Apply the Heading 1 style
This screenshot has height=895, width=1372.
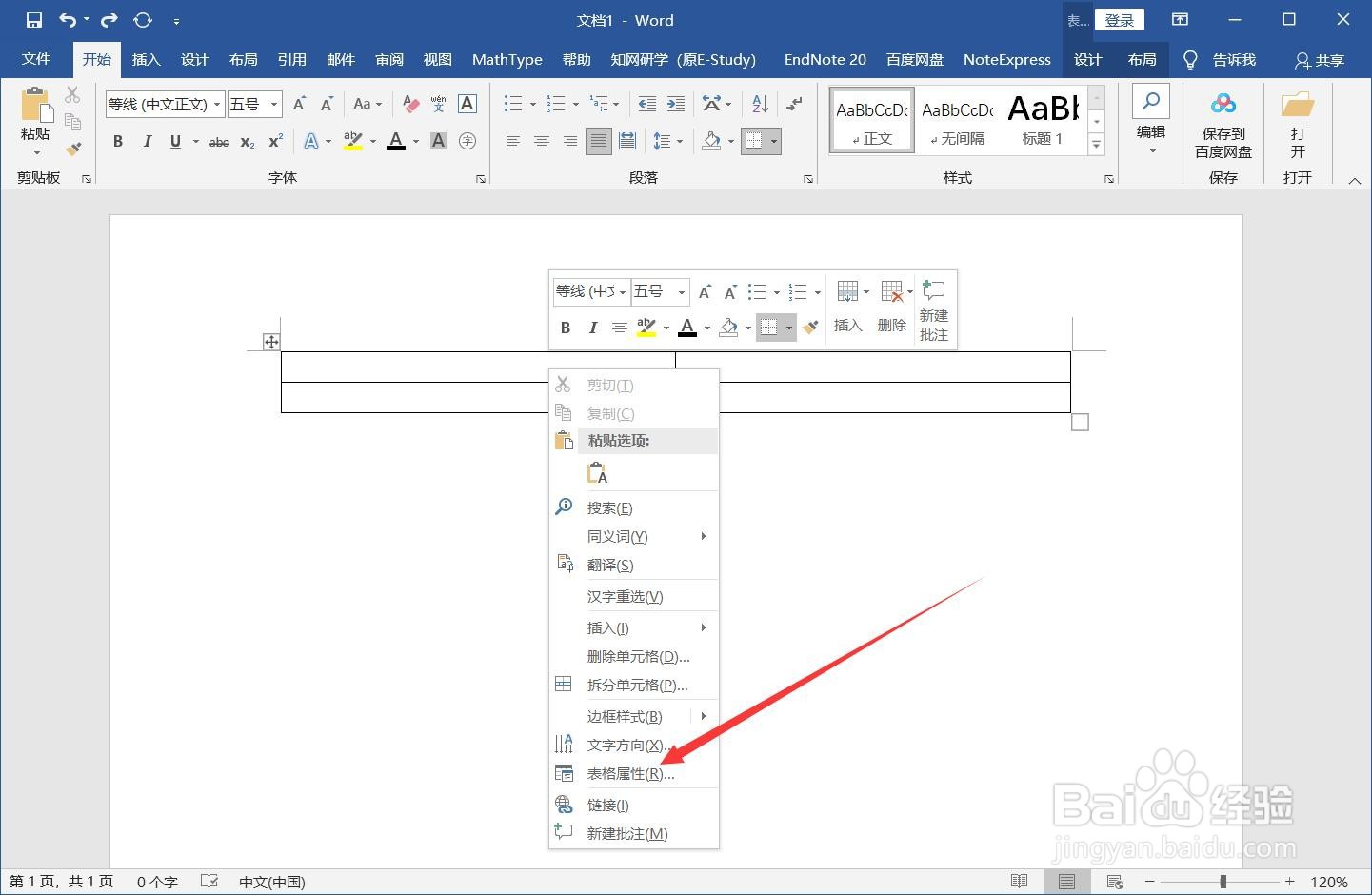1044,121
